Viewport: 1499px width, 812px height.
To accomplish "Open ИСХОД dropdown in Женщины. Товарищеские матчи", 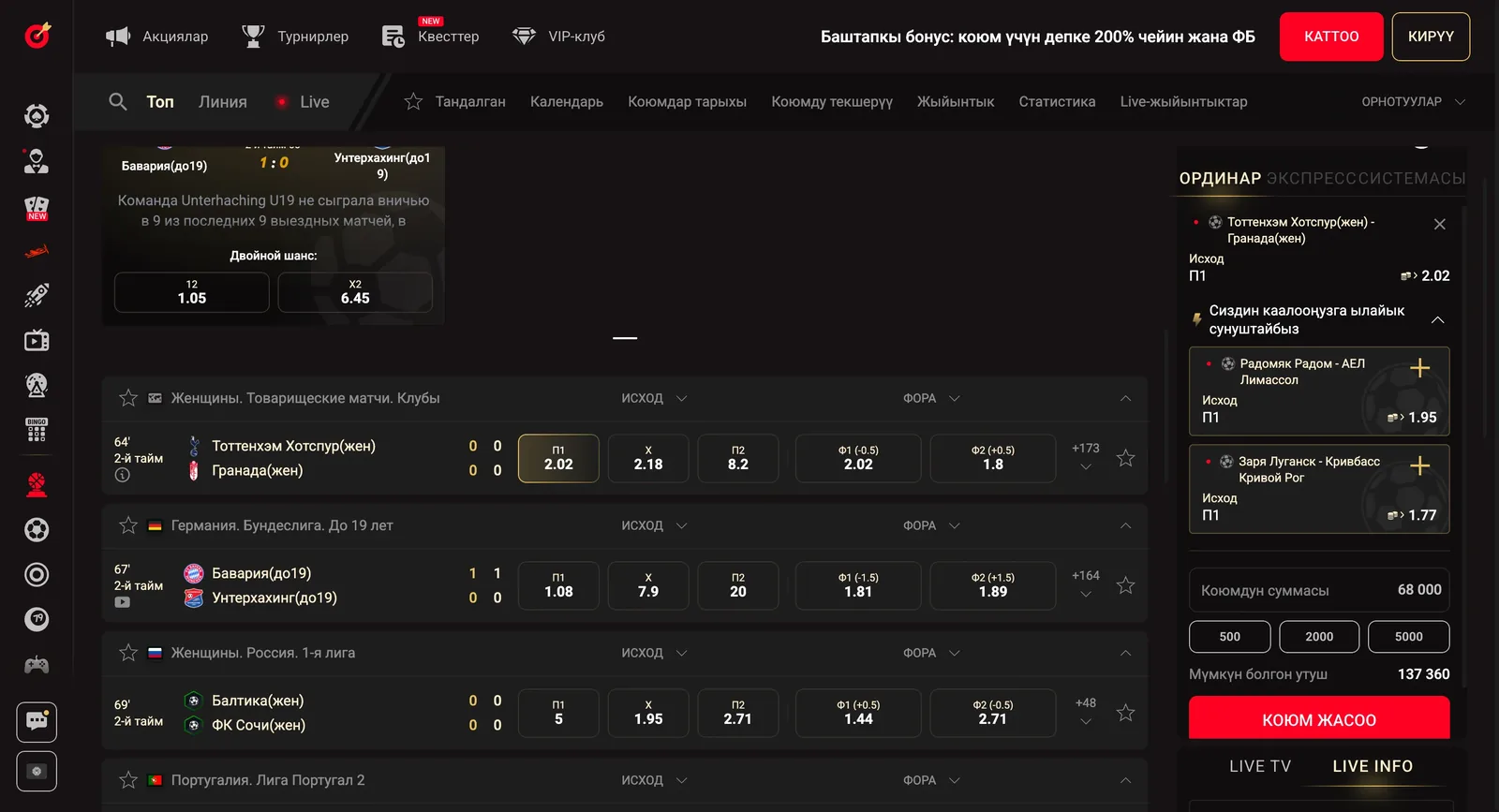I will pyautogui.click(x=654, y=398).
